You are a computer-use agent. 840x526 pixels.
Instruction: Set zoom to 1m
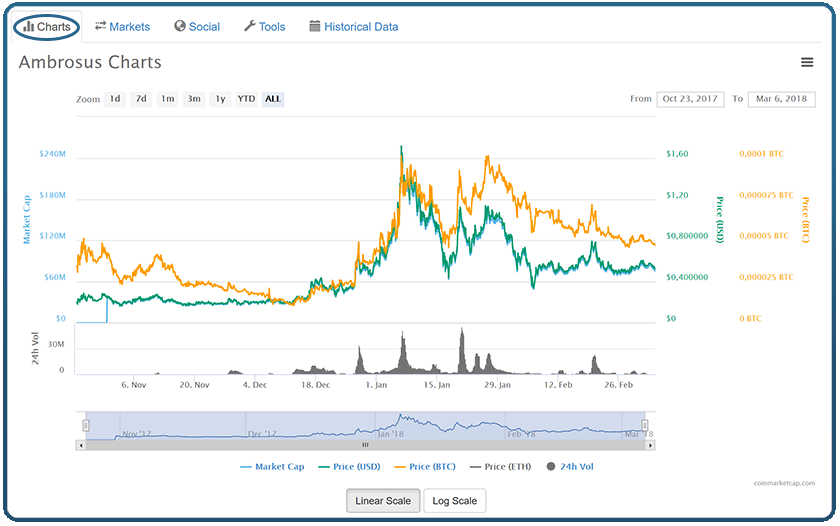pos(168,99)
